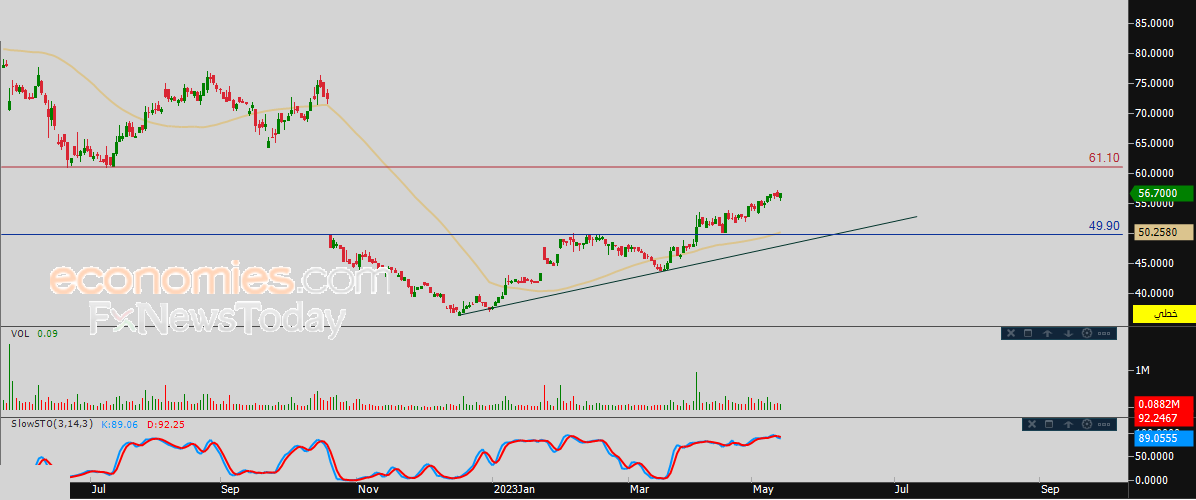
Task: Click the VOL indicator label
Action: 19,333
